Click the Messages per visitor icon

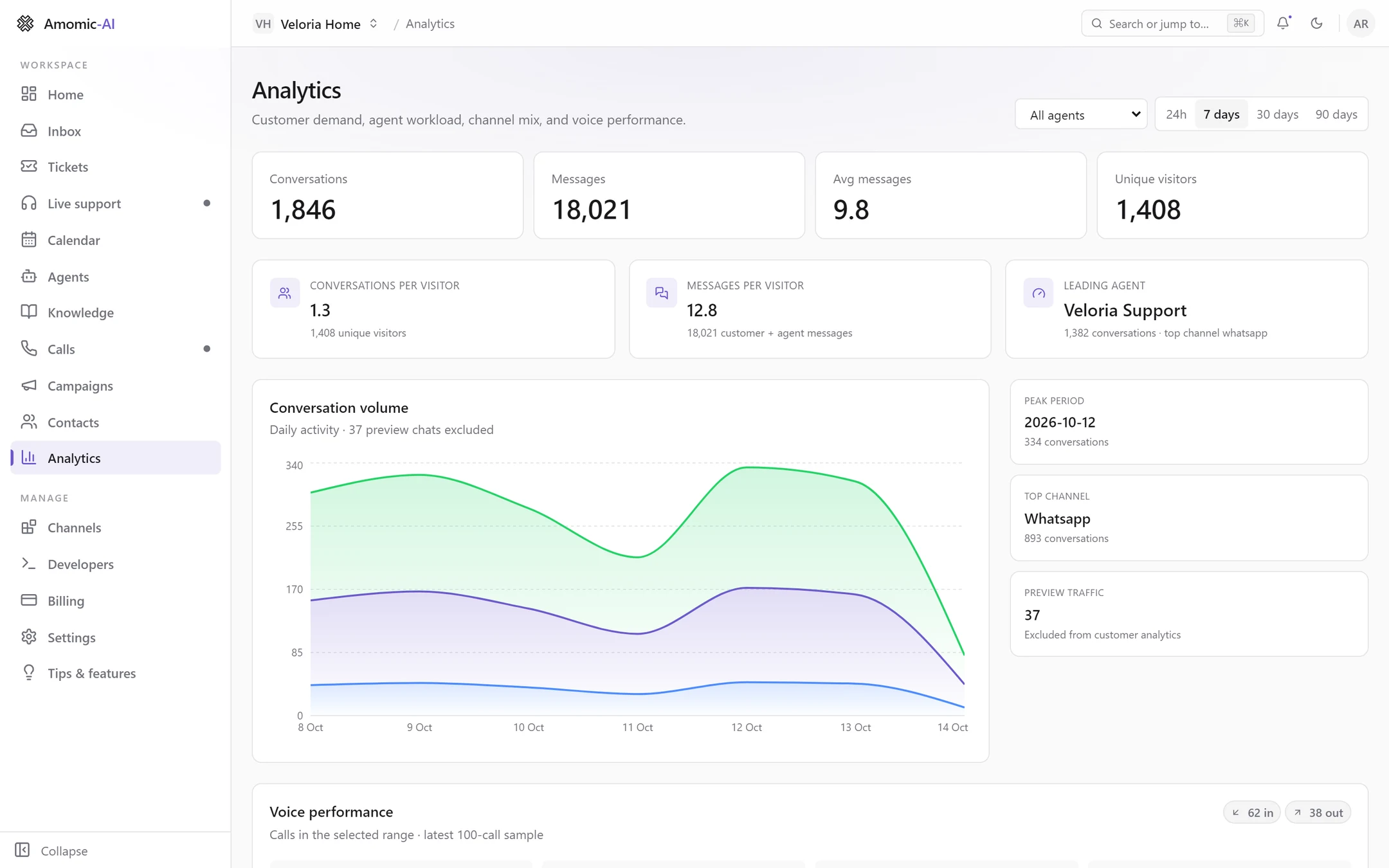[662, 293]
